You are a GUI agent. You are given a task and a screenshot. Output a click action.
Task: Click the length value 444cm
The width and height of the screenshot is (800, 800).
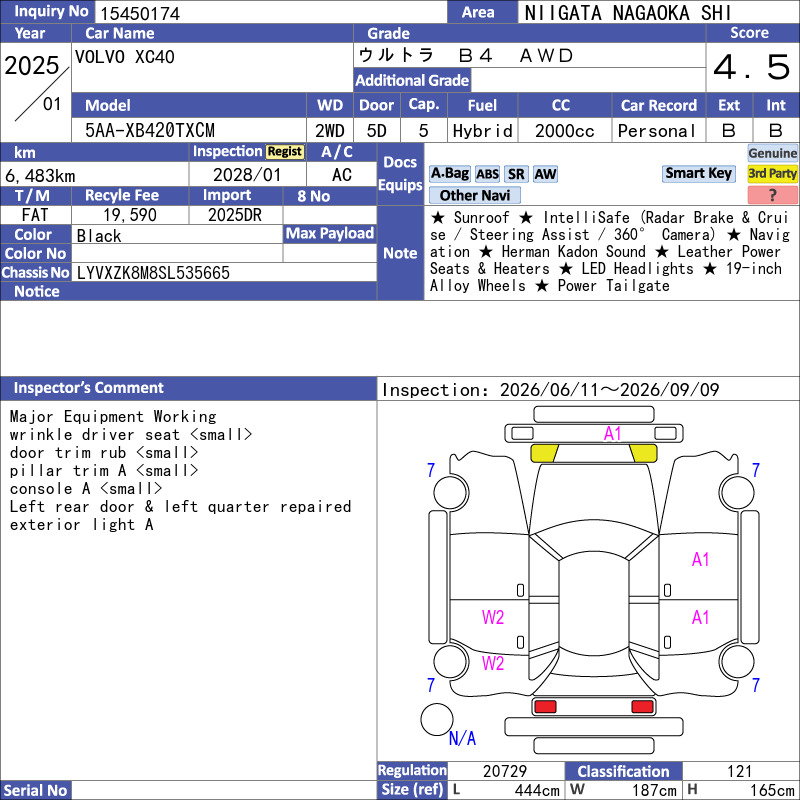[537, 790]
